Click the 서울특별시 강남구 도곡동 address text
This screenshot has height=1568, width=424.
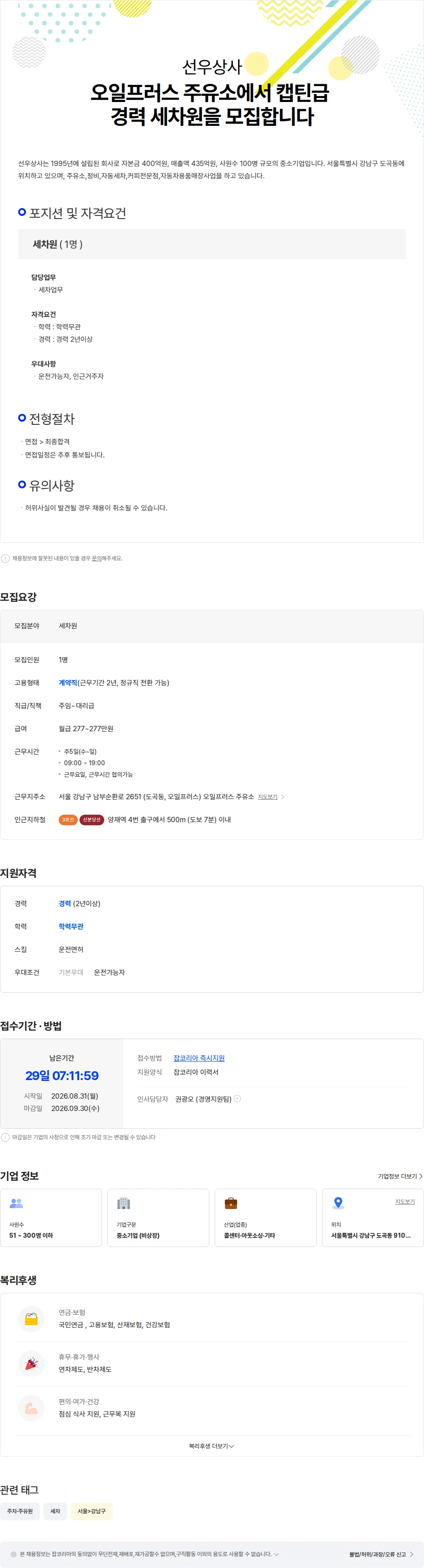[x=371, y=1235]
